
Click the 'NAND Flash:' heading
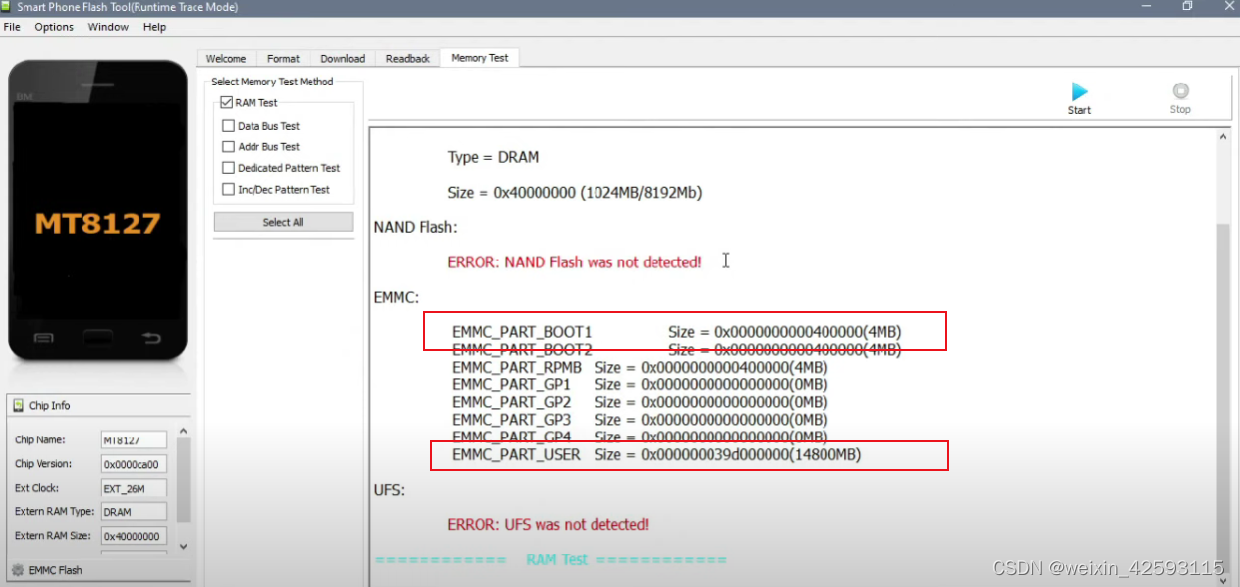(415, 227)
